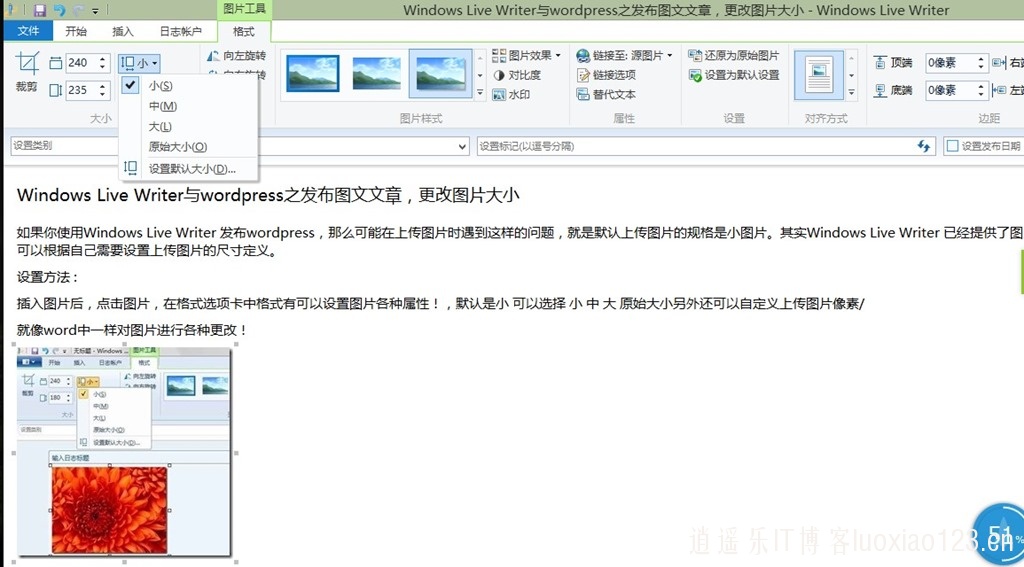Open the quick access toolbar customize arrow
Screen dimensions: 1024x567
pos(95,10)
